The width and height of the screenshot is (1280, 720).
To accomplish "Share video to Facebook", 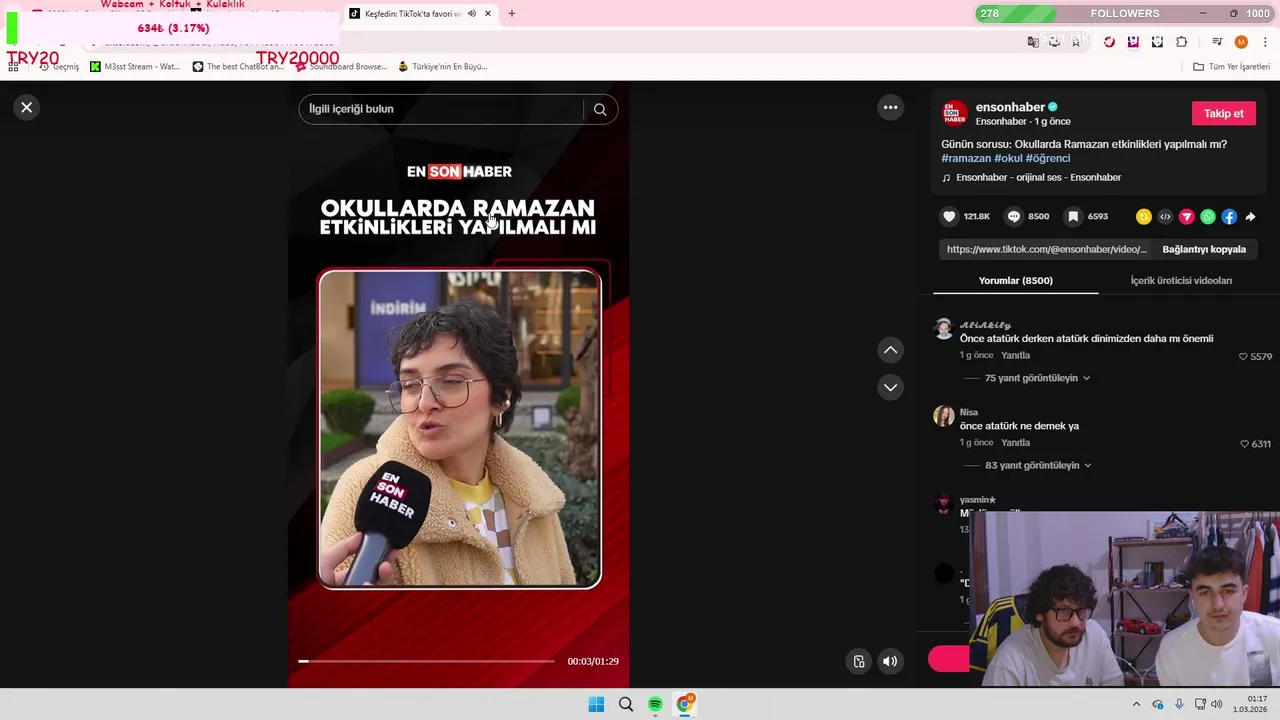I will [1229, 216].
